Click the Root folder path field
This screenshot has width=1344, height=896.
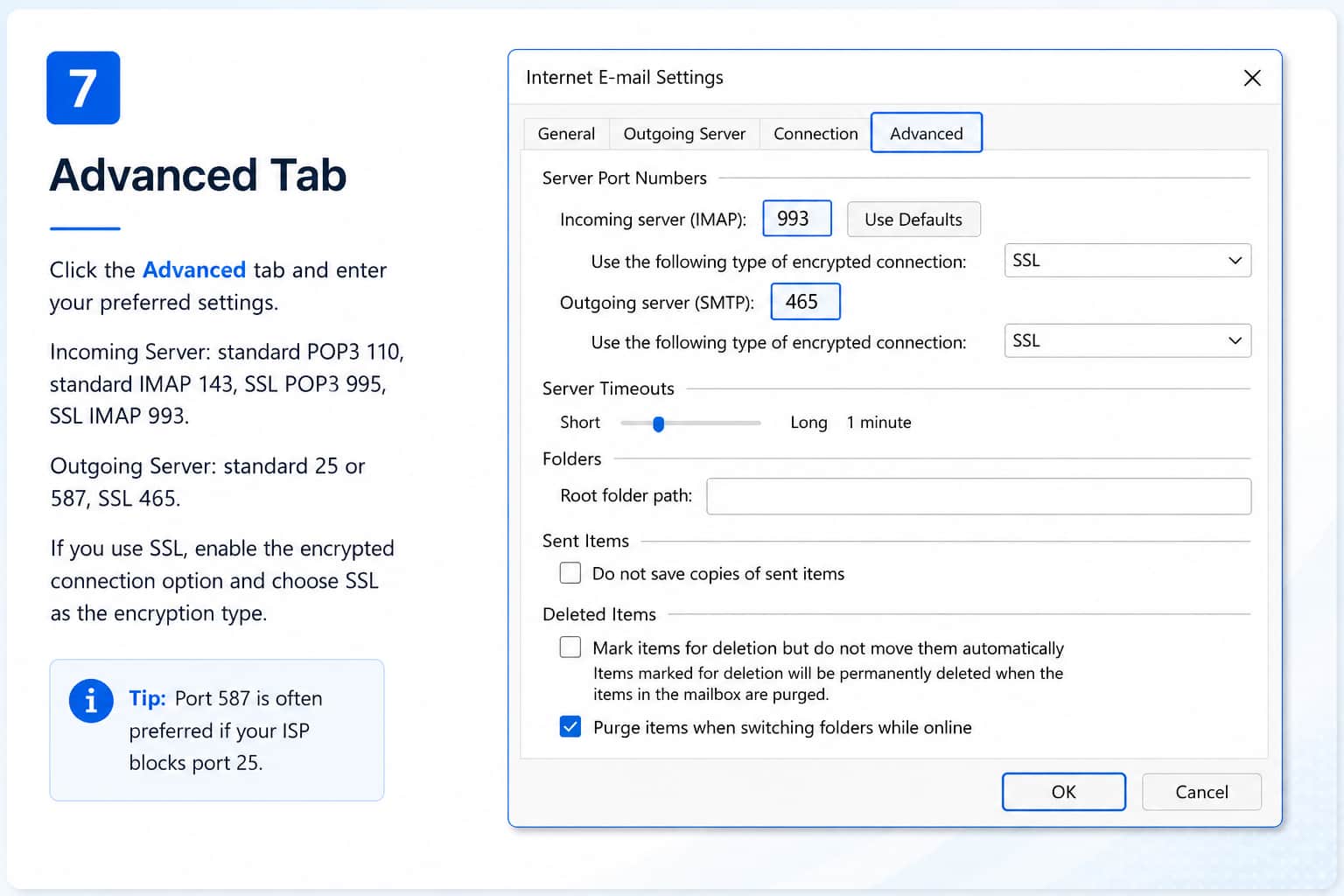(x=979, y=496)
